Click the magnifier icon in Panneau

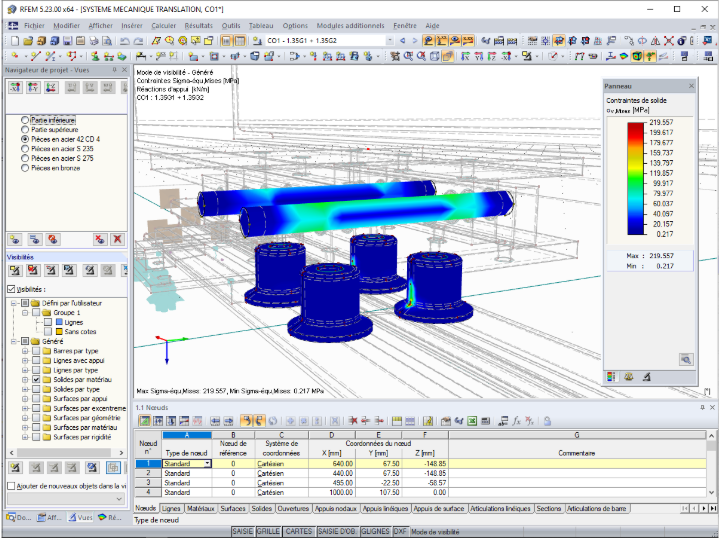click(686, 359)
